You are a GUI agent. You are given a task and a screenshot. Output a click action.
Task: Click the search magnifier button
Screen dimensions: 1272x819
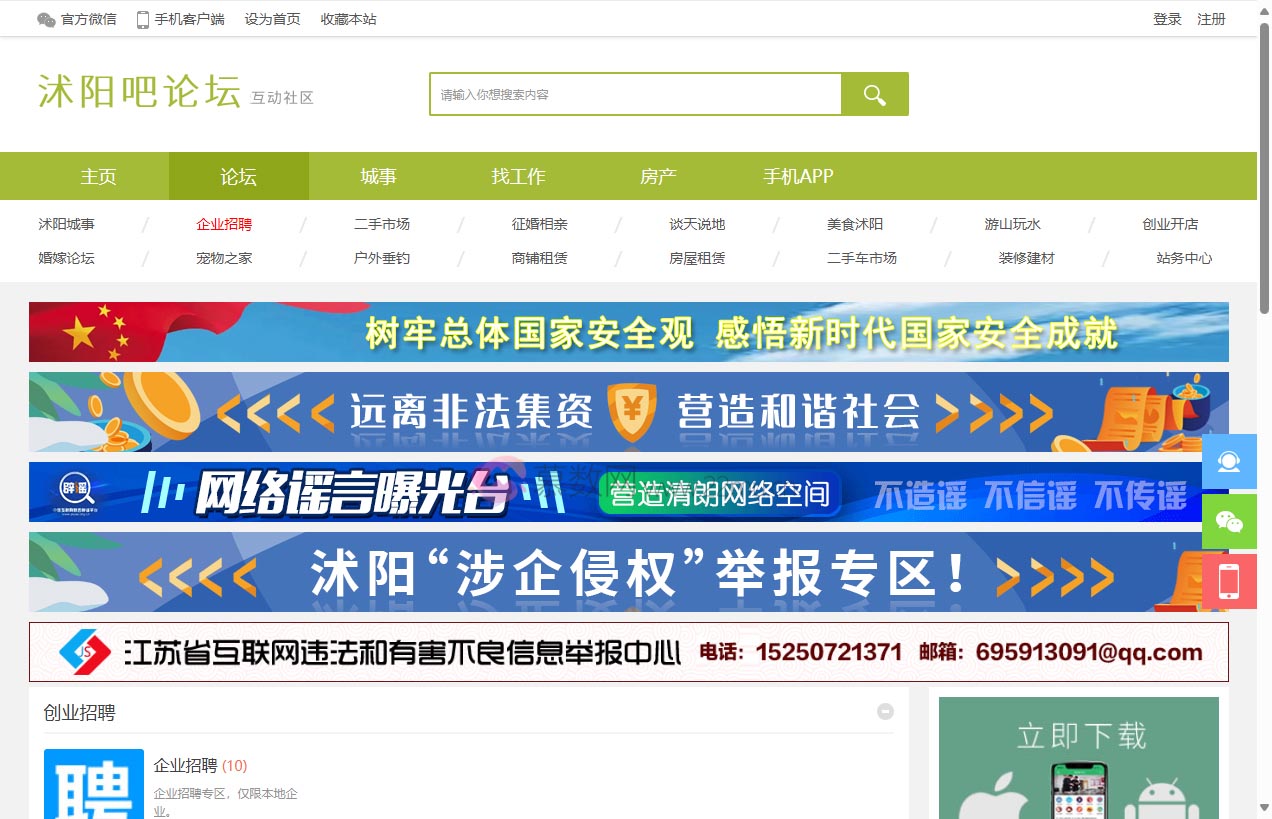click(874, 93)
